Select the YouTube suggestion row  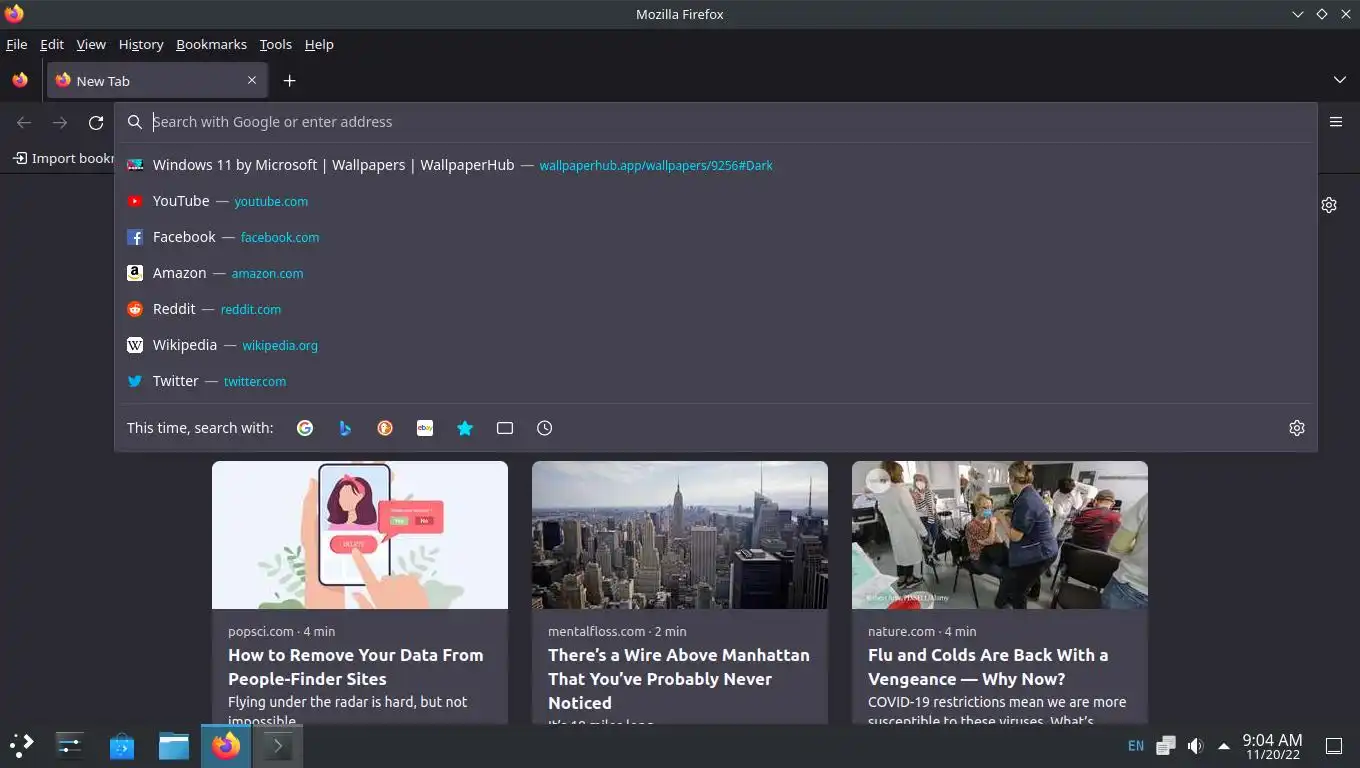tap(715, 201)
